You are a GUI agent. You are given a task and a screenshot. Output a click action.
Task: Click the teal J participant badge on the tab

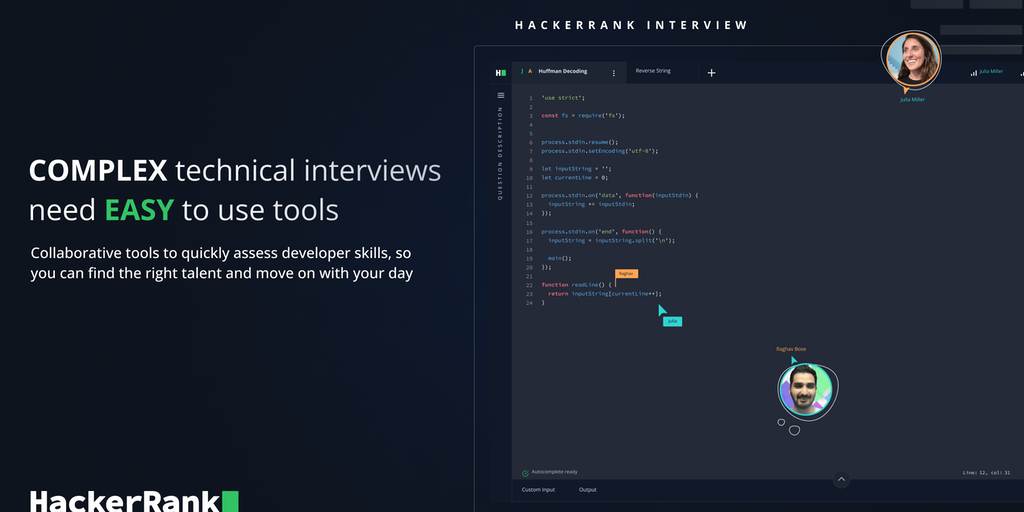click(522, 71)
